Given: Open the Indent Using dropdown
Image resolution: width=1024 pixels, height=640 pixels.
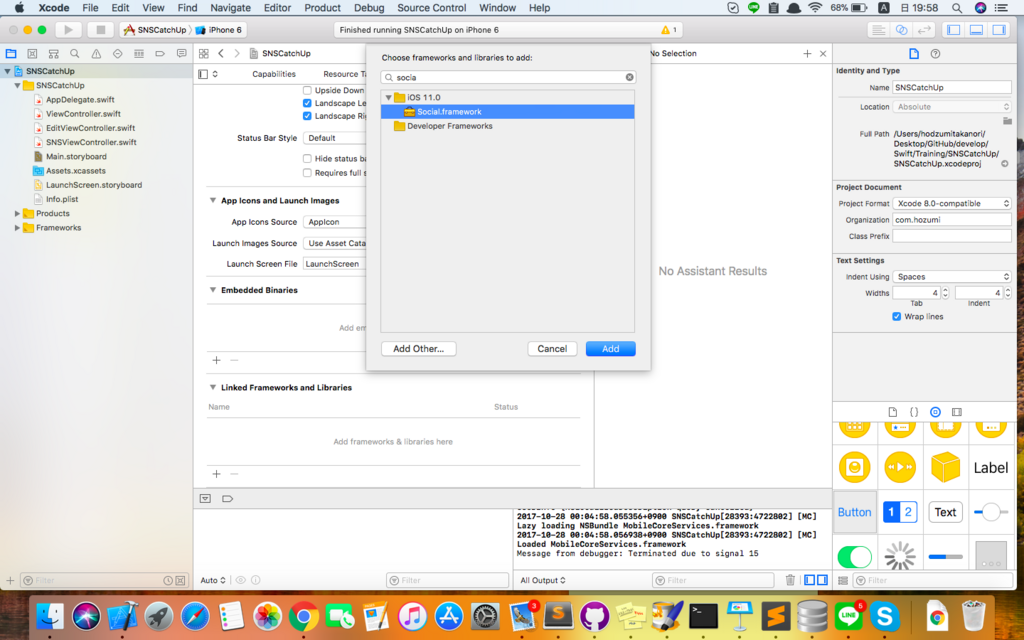Looking at the screenshot, I should (952, 277).
